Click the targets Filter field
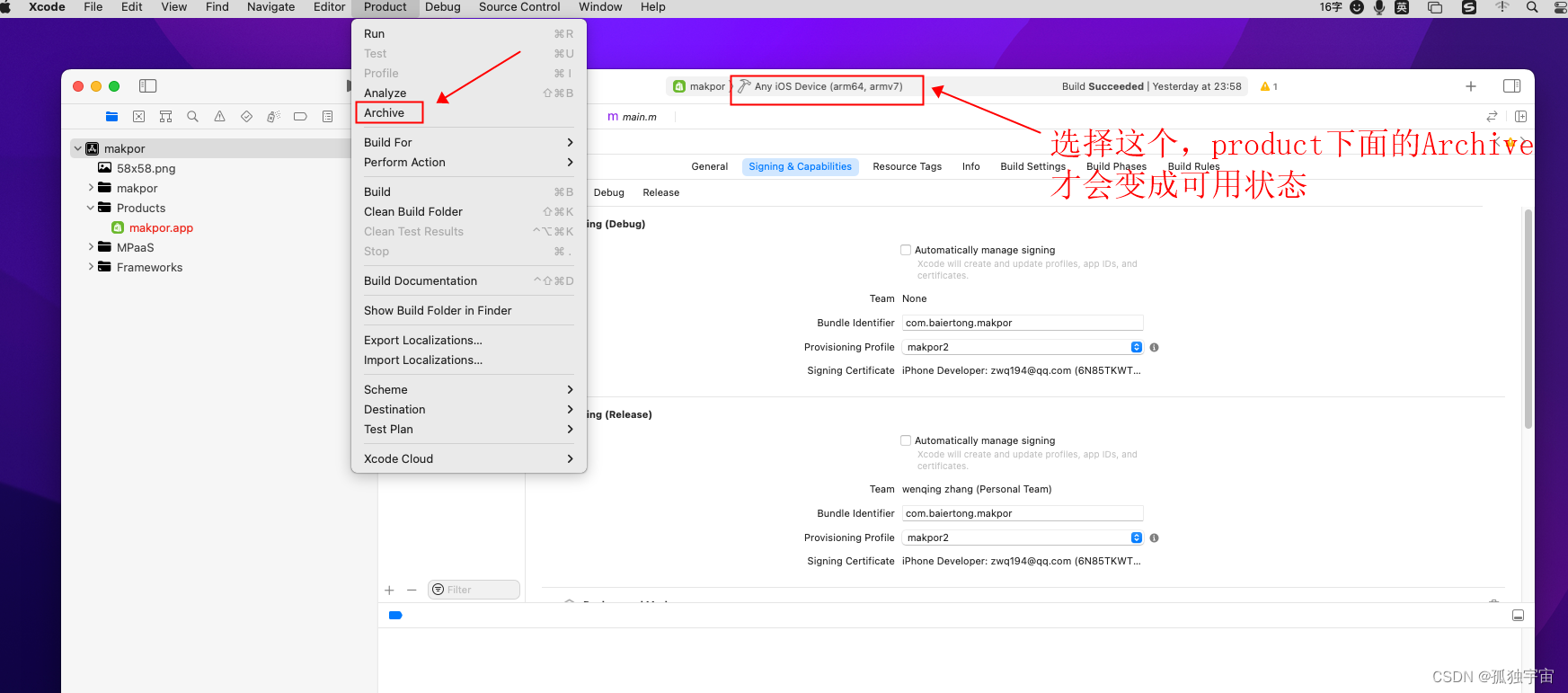This screenshot has height=693, width=1568. 474,590
